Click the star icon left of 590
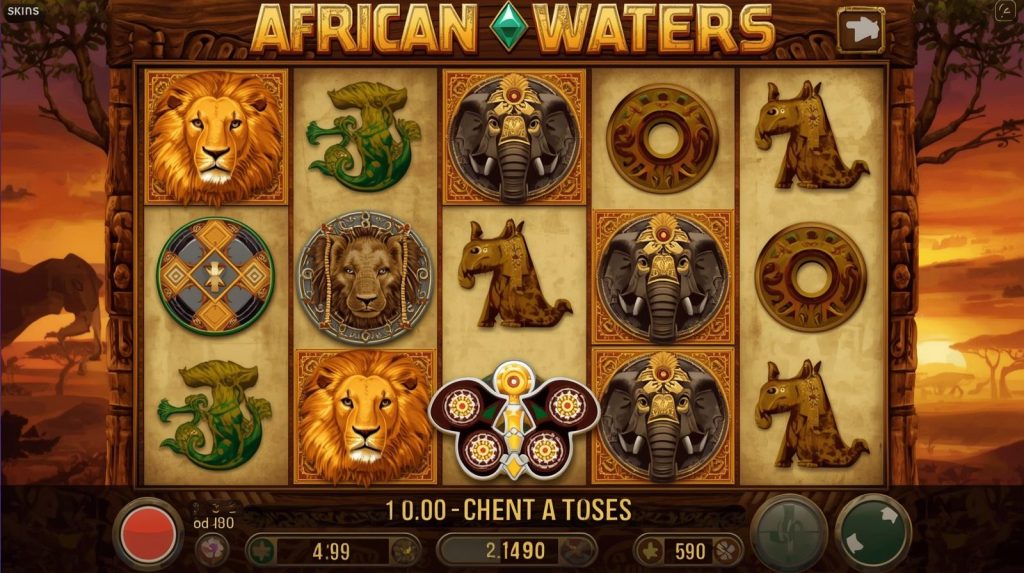Image resolution: width=1024 pixels, height=573 pixels. (x=650, y=551)
